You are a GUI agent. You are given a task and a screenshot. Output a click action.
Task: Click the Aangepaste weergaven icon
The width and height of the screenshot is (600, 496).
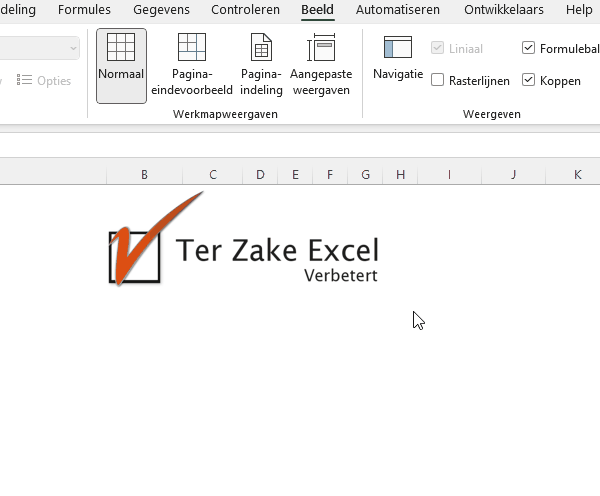point(321,48)
